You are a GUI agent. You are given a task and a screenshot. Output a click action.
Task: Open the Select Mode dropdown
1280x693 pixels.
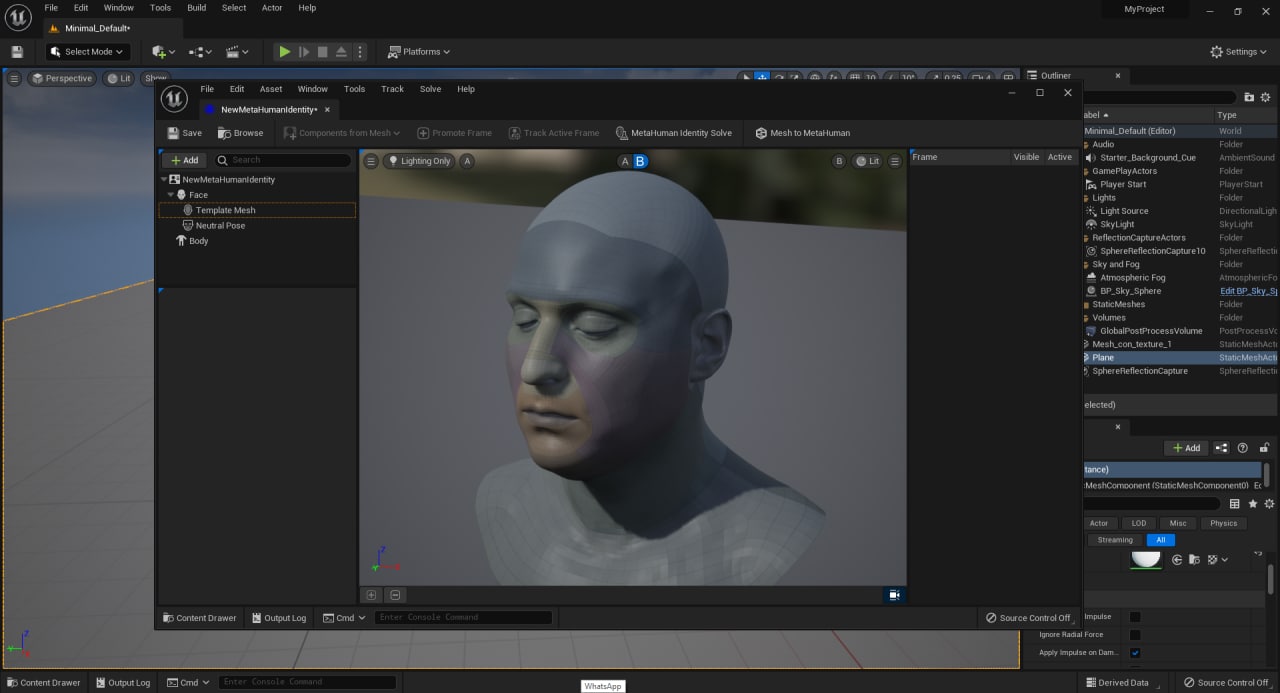[89, 51]
